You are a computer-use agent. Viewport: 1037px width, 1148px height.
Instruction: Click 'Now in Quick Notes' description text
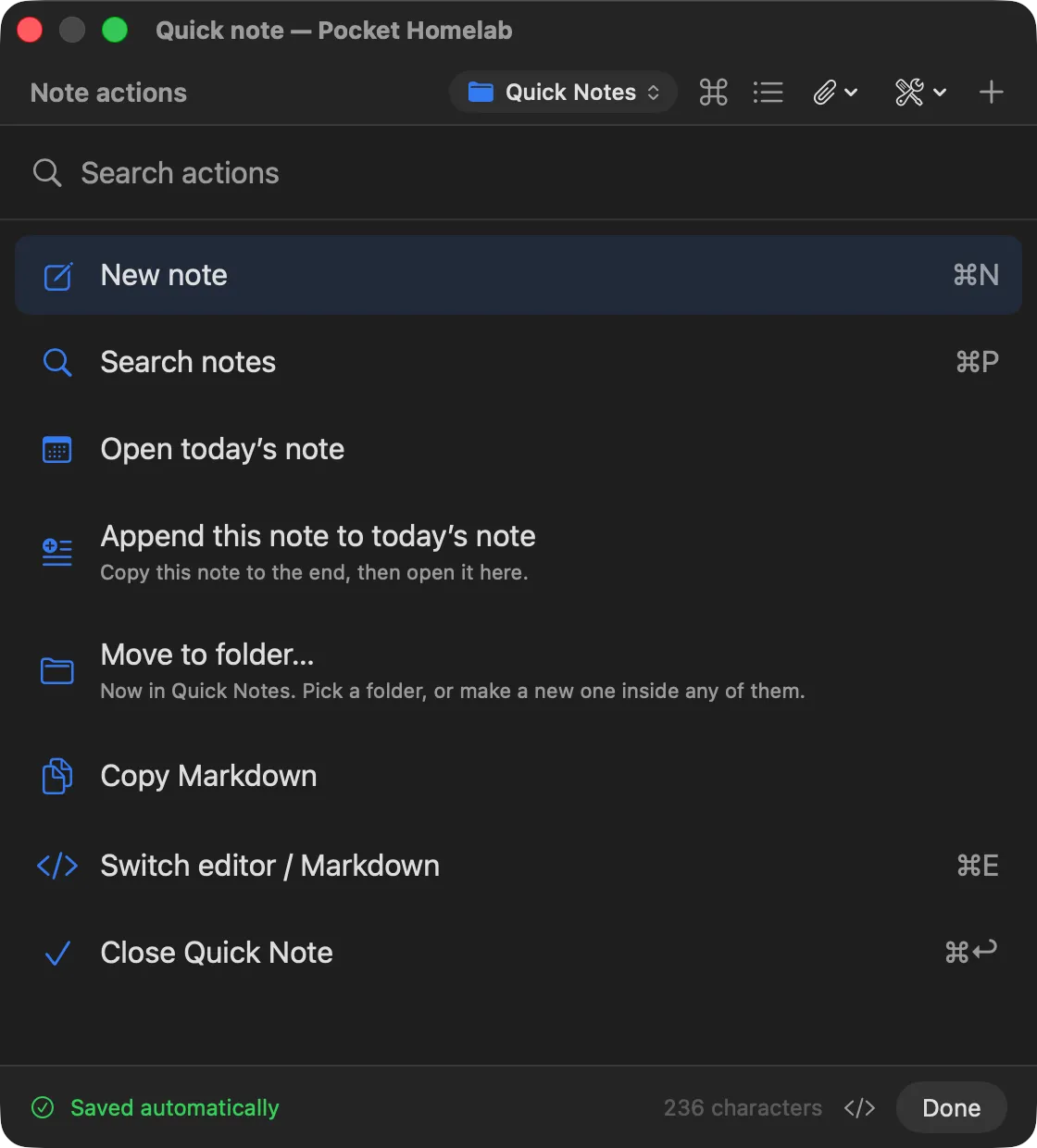point(453,691)
